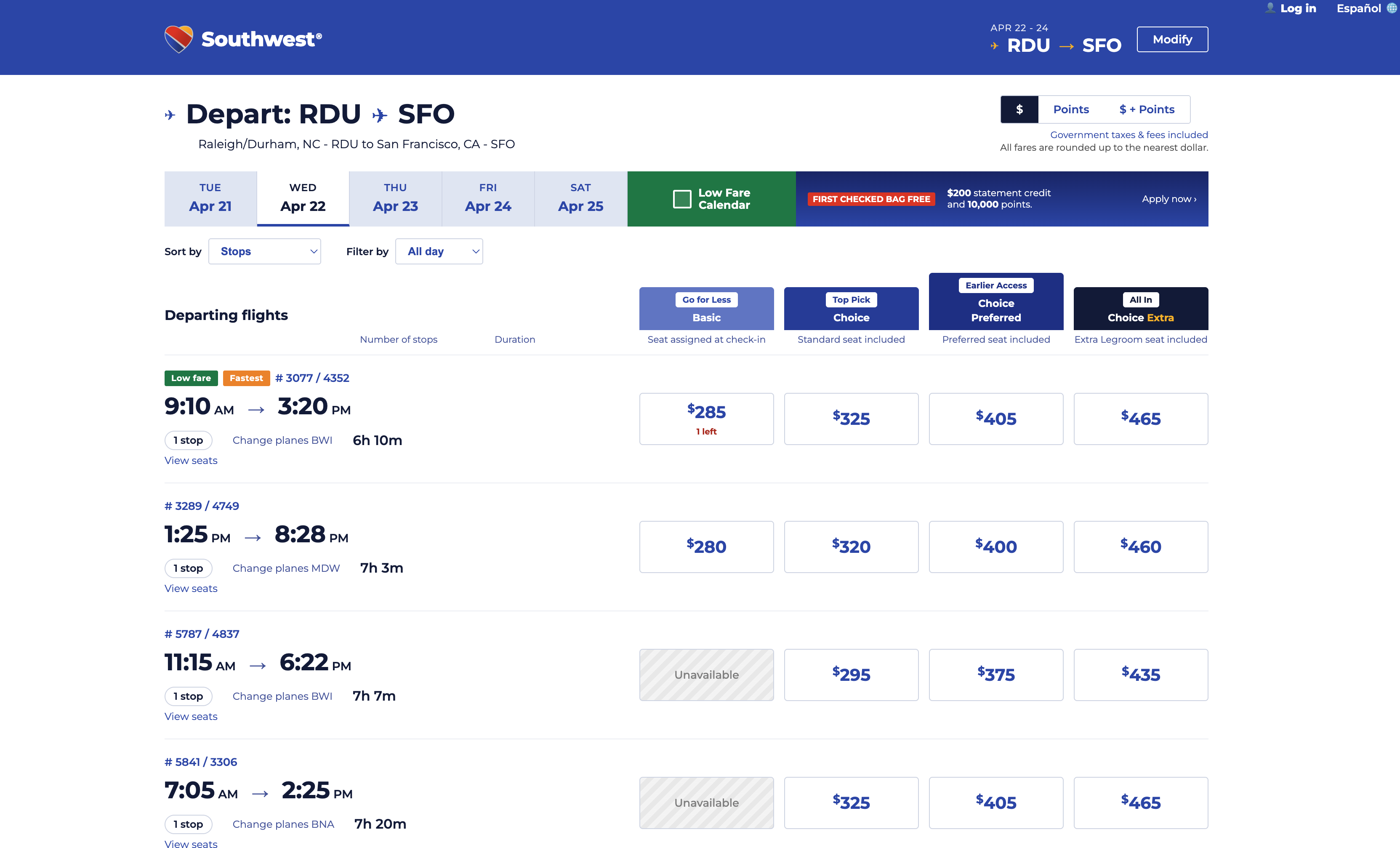The height and width of the screenshot is (848, 1400).
Task: Select the Thu Apr 23 date tab
Action: [x=395, y=199]
